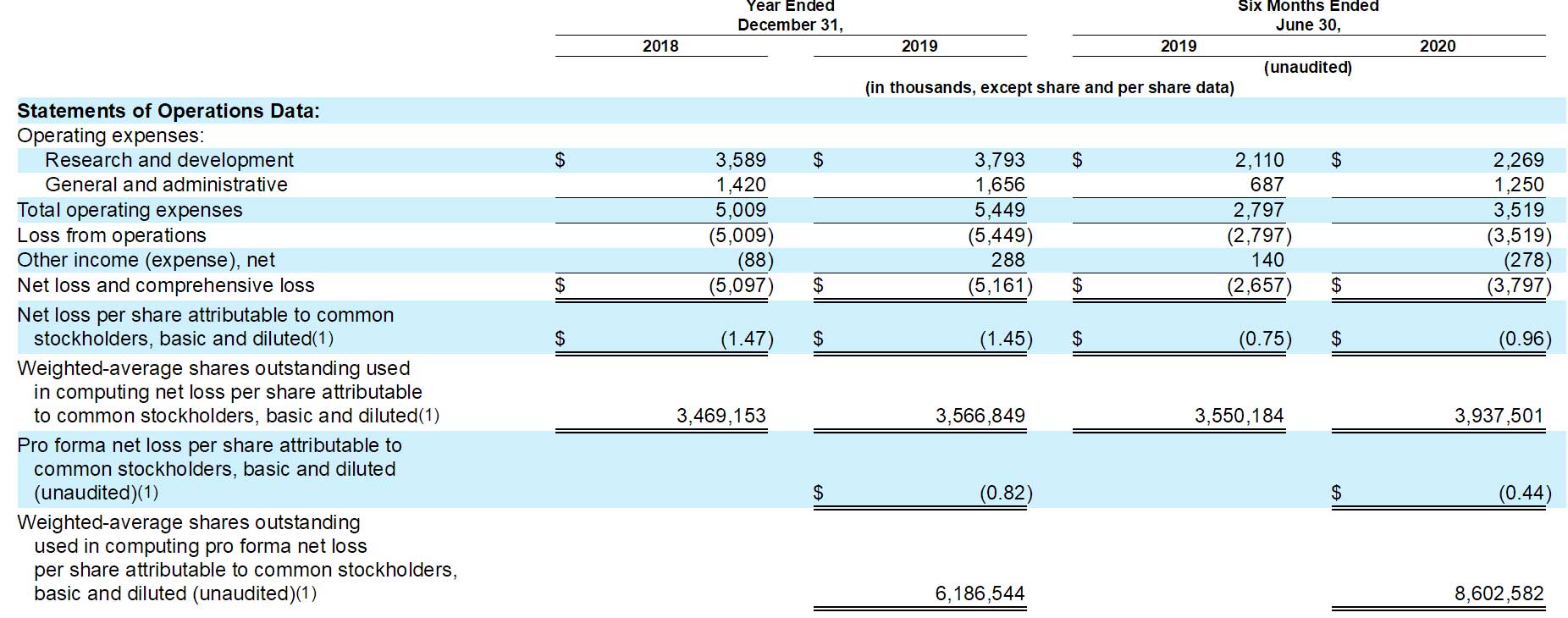Select the weighted-average shares value 3,937,501

(x=1499, y=416)
